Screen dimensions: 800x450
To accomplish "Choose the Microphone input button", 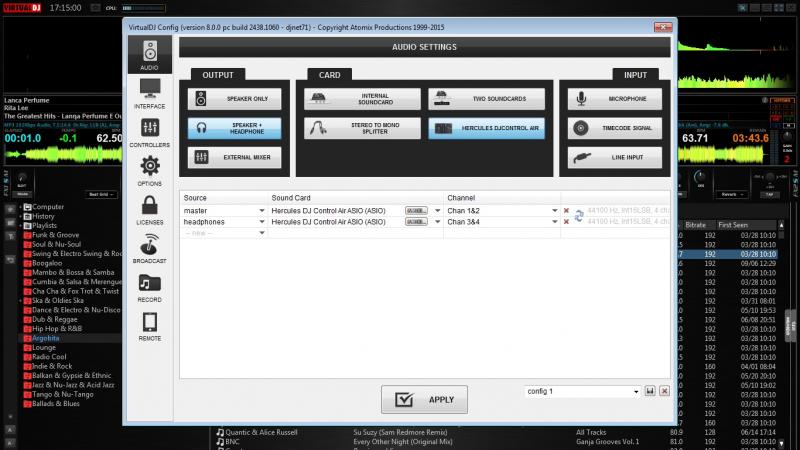I will click(x=614, y=99).
